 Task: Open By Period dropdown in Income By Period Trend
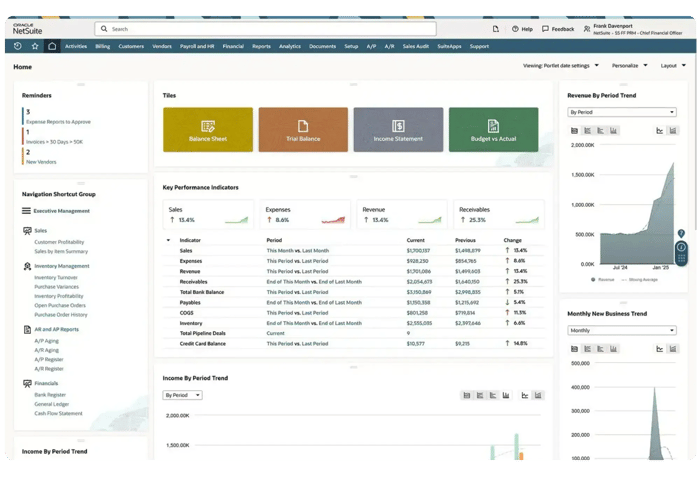(182, 395)
